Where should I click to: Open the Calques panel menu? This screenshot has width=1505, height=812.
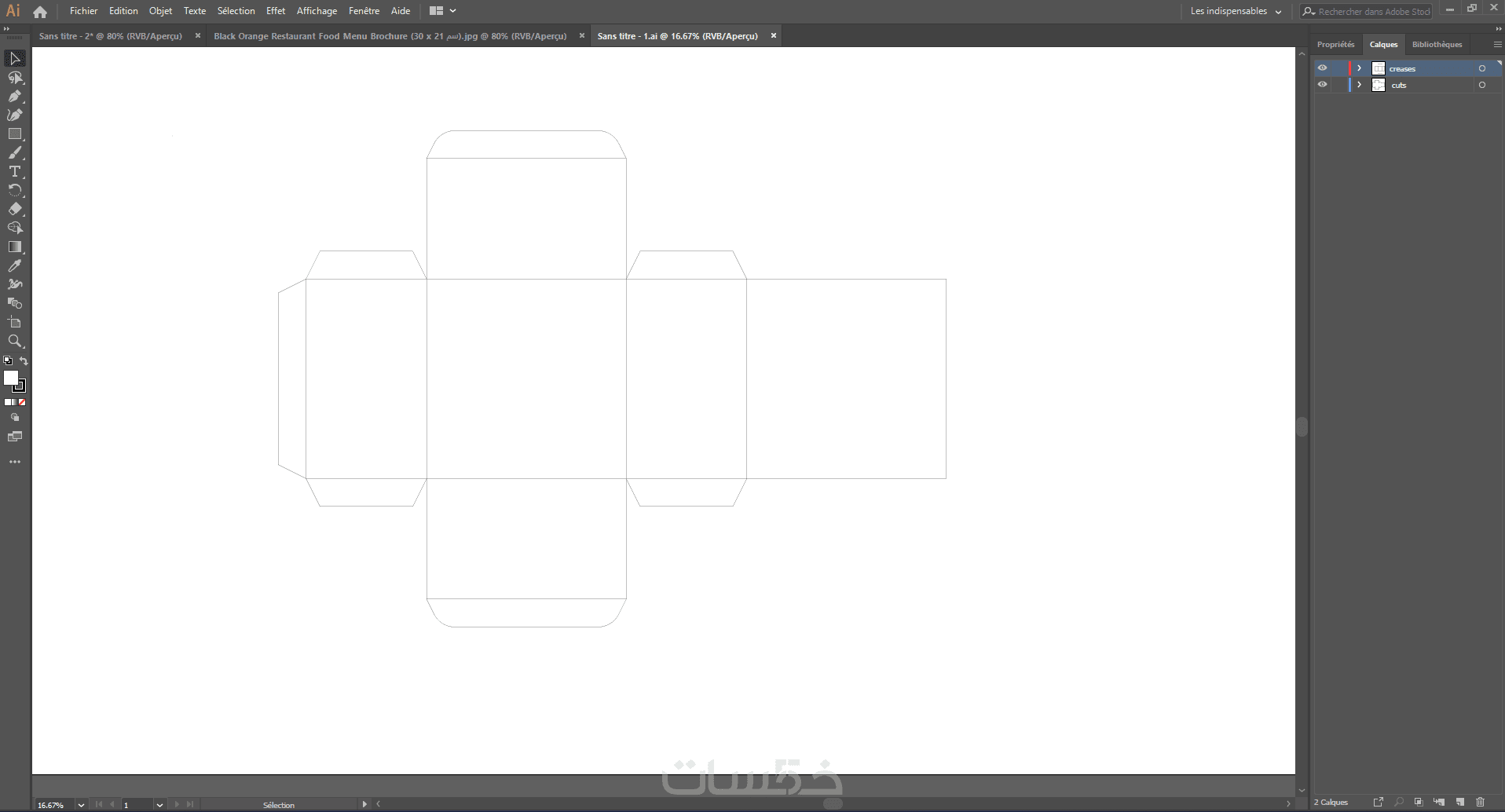[x=1497, y=45]
